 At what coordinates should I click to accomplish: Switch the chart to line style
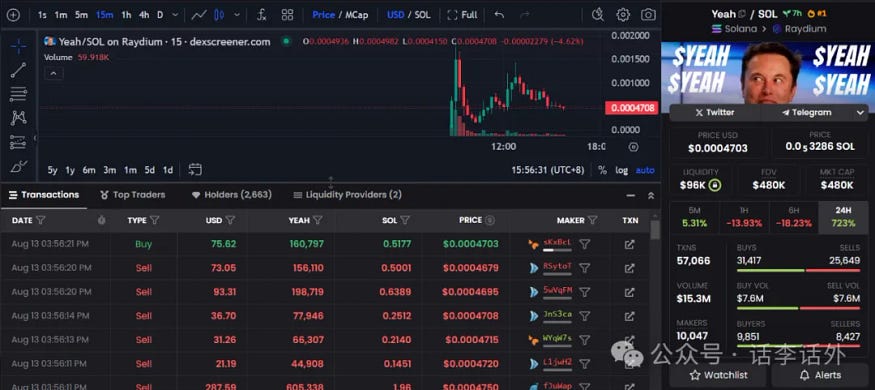coord(199,15)
